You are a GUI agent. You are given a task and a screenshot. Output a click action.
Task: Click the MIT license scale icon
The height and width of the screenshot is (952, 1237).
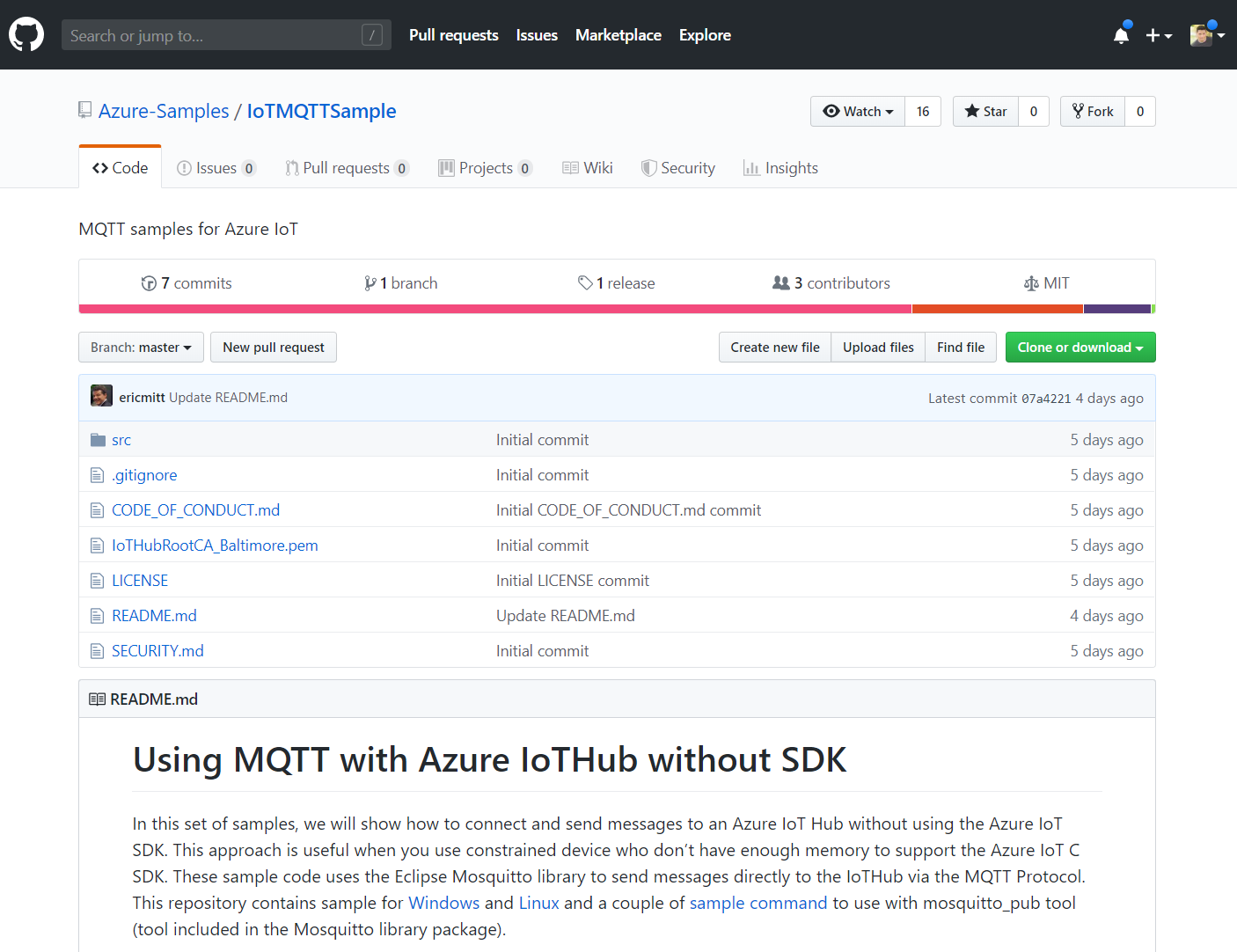(x=1030, y=282)
